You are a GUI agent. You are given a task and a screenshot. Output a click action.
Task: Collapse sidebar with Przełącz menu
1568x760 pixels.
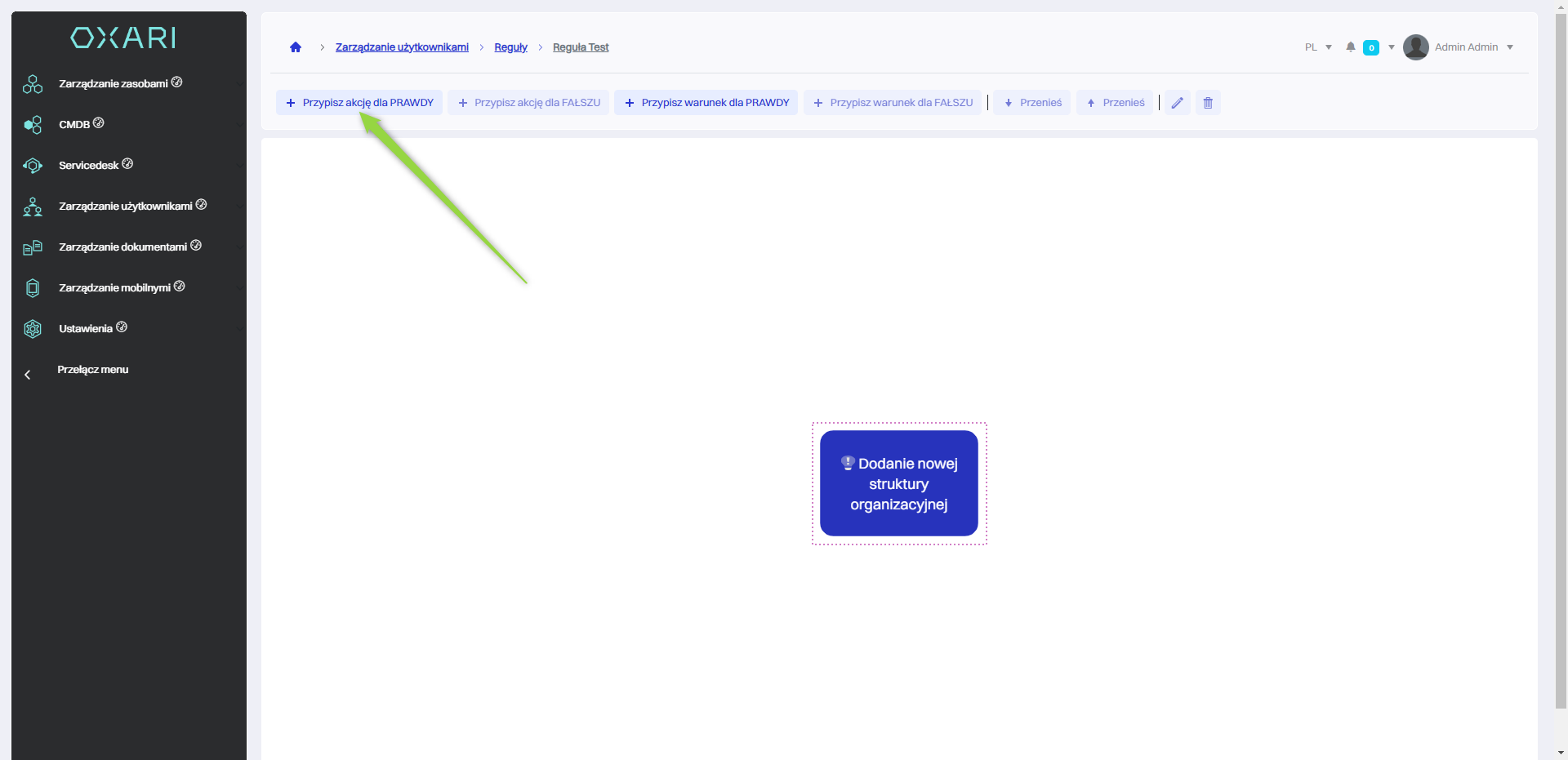[92, 370]
